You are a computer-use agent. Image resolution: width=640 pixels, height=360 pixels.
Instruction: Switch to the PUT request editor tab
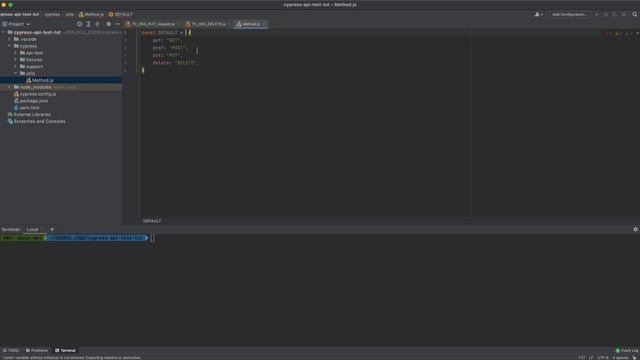153,24
